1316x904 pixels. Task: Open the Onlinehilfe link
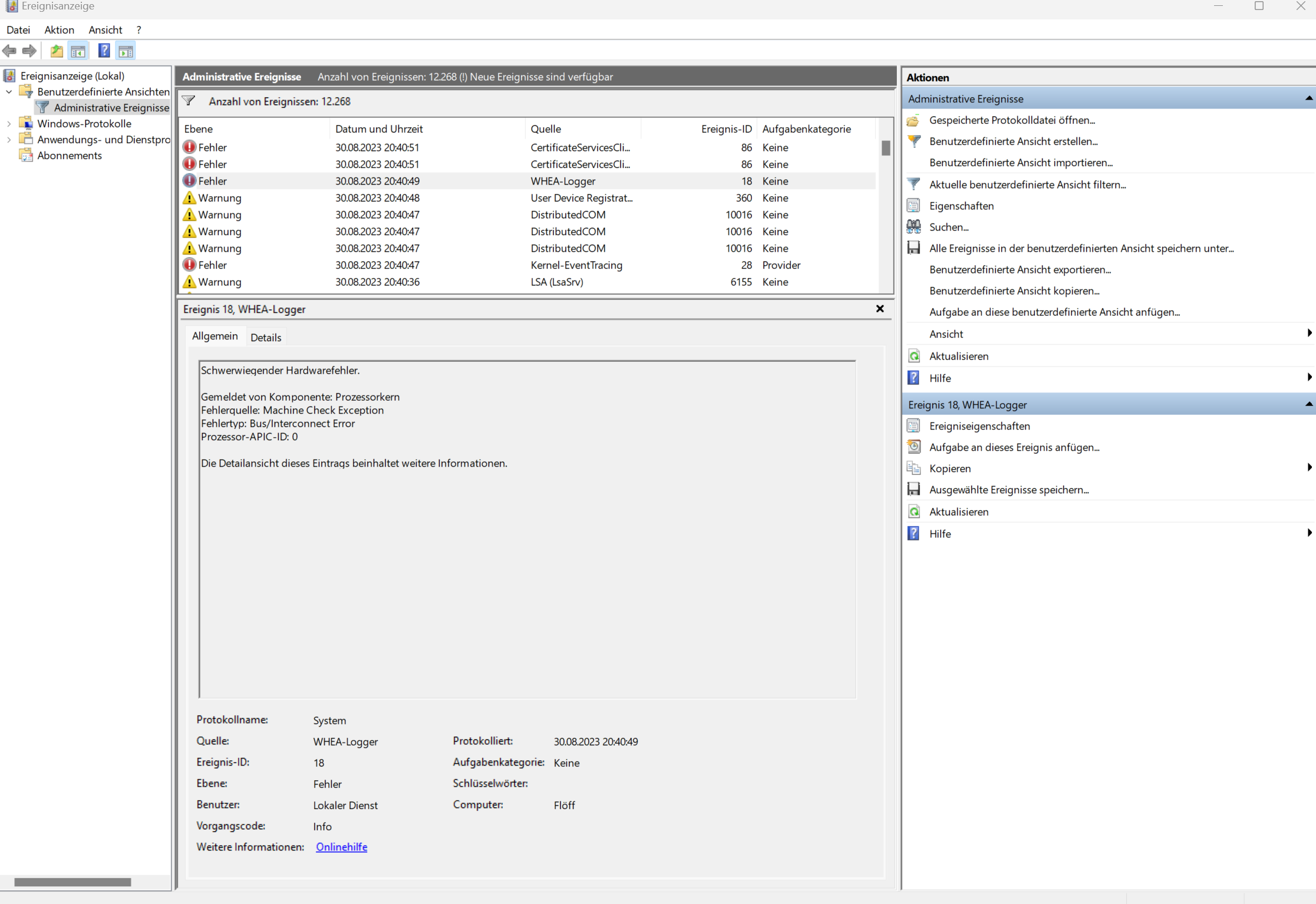click(x=341, y=847)
